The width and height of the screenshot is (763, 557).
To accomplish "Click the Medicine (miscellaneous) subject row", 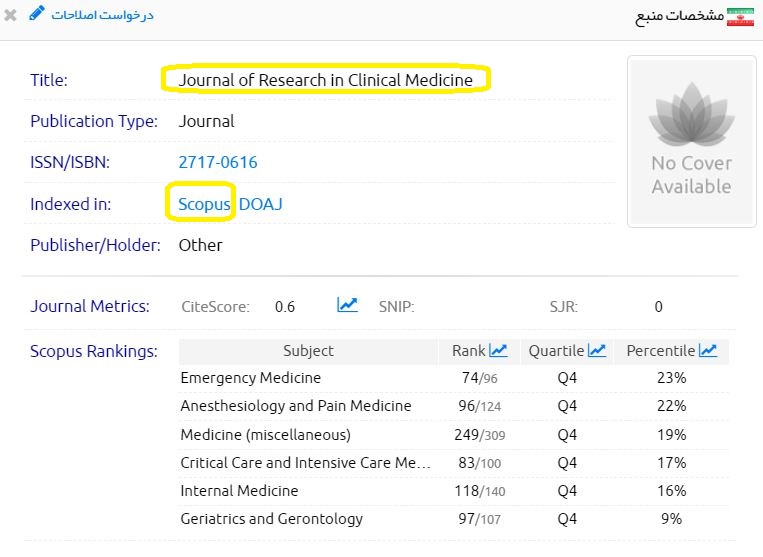I will tap(265, 435).
